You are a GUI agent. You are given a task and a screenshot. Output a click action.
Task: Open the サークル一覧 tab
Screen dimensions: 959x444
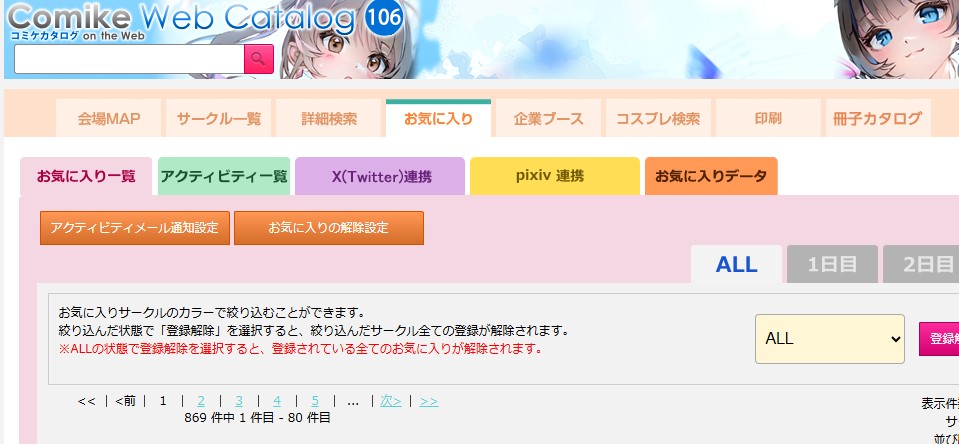point(219,119)
